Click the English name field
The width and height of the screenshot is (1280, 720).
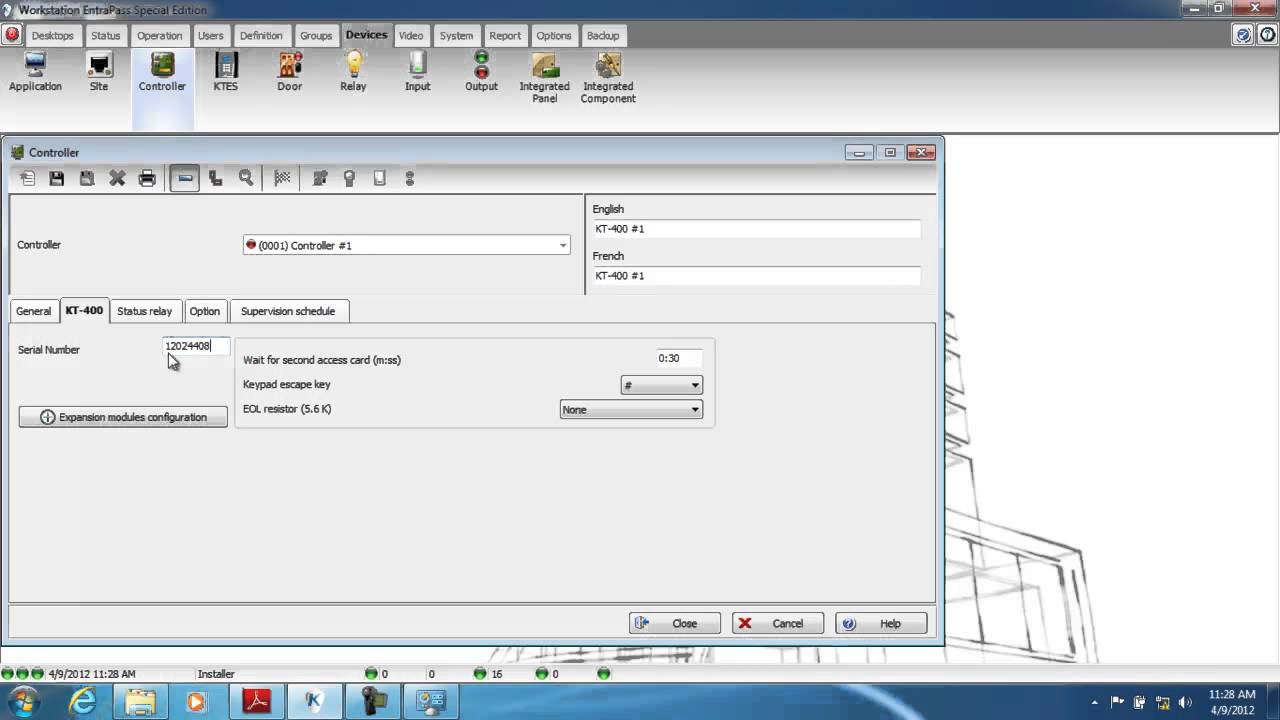point(756,229)
